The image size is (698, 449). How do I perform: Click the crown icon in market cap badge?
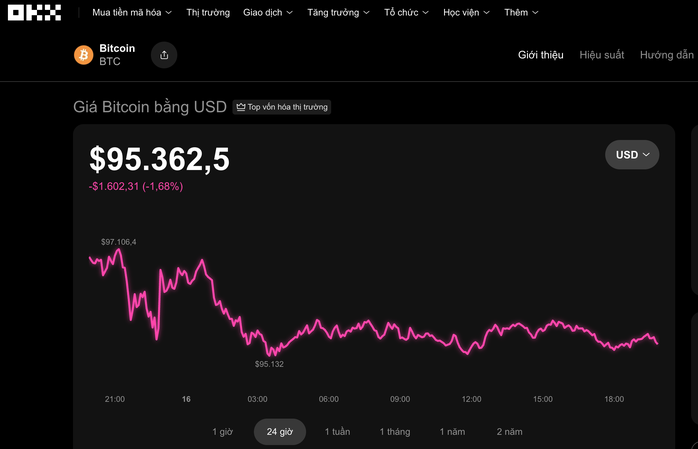click(241, 107)
